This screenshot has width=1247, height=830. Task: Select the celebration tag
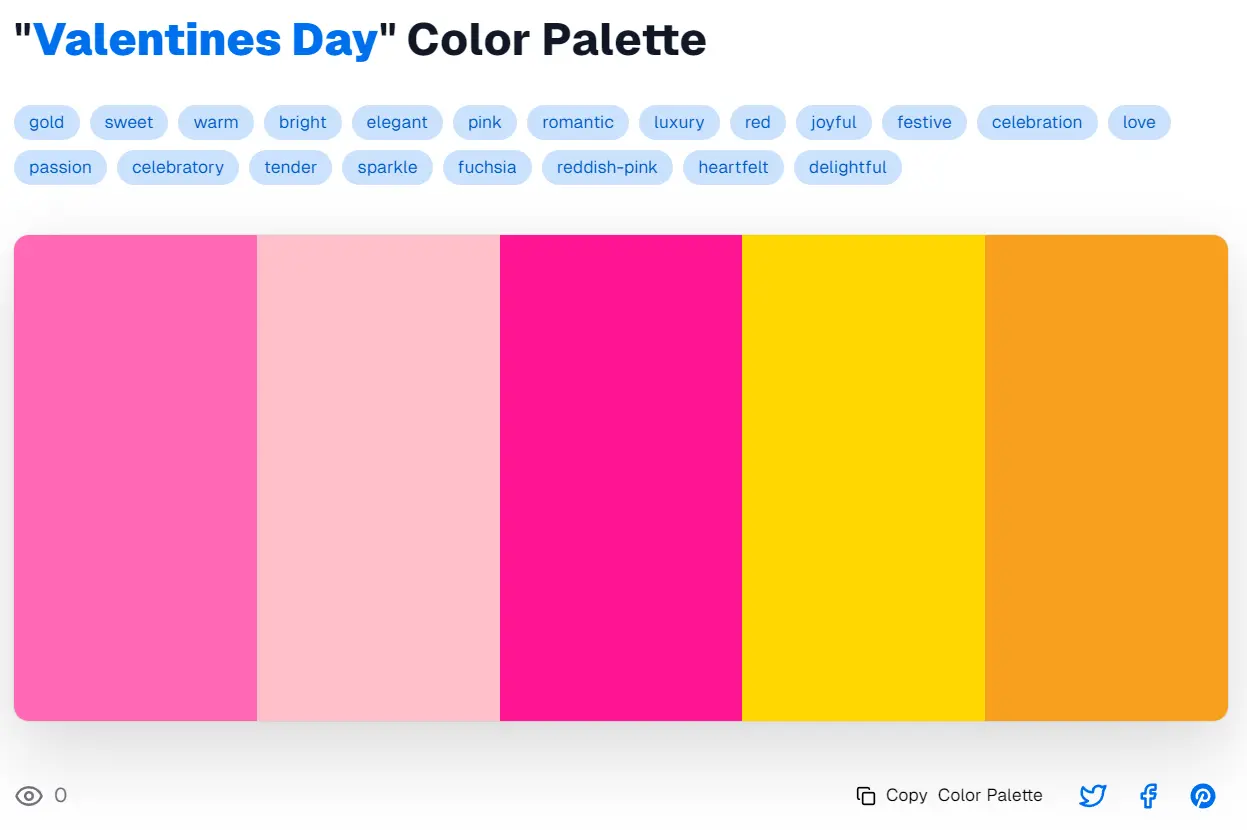(1037, 122)
